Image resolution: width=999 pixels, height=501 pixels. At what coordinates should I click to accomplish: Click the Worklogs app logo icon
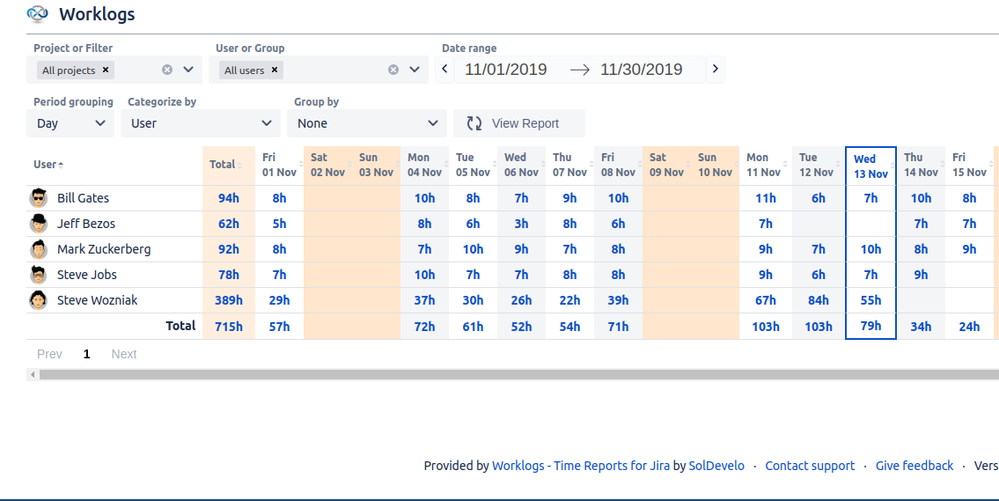point(38,13)
